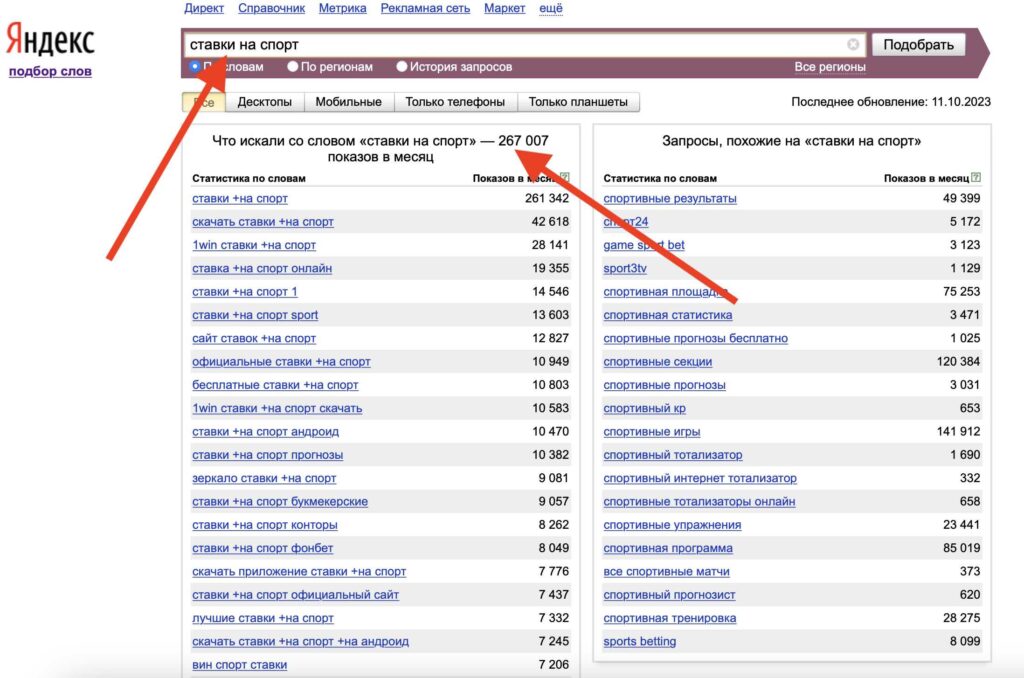Image resolution: width=1024 pixels, height=678 pixels.
Task: Open the ставки +на спорт sport query
Action: click(x=255, y=315)
